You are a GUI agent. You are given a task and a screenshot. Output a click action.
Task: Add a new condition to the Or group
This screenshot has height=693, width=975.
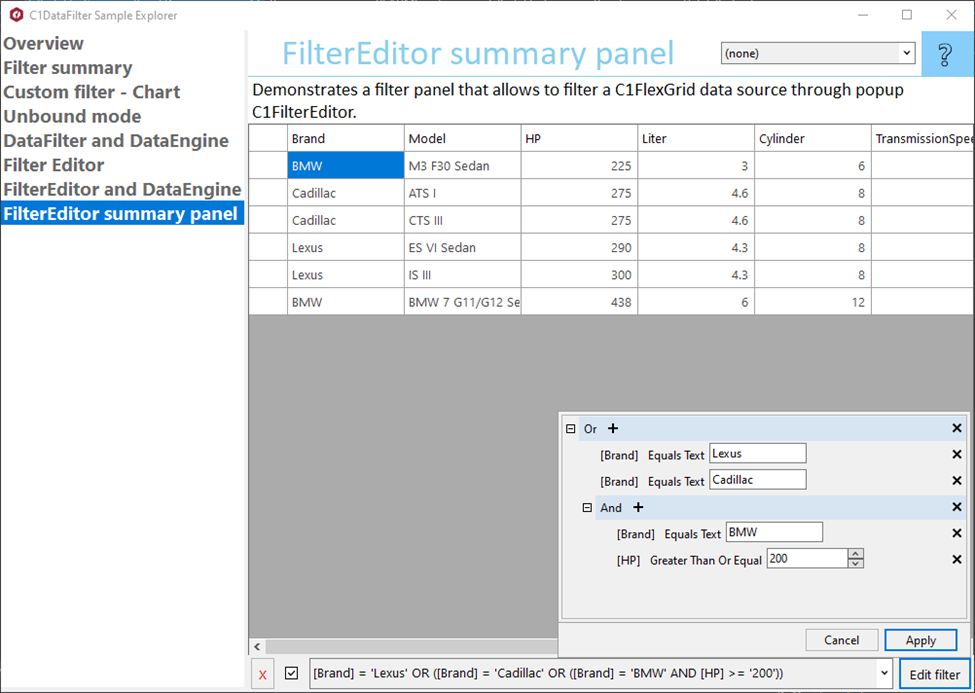[613, 428]
